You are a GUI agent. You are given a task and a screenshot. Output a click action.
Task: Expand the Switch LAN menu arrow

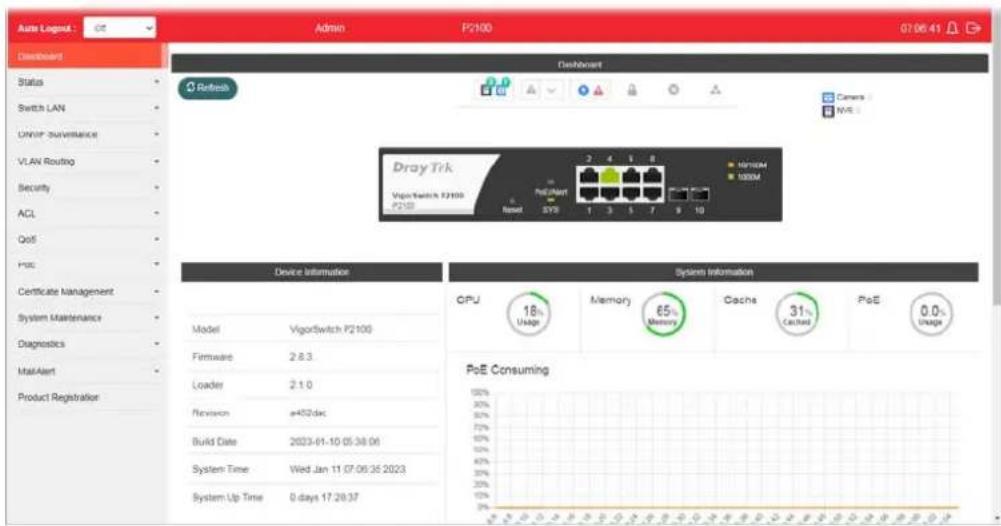coord(156,109)
